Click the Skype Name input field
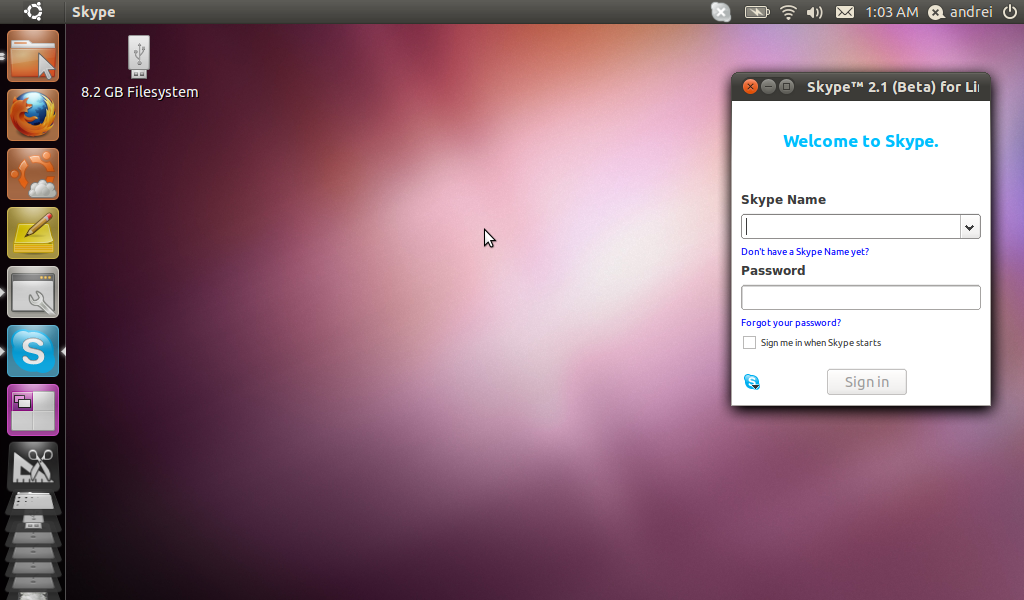 pos(850,227)
